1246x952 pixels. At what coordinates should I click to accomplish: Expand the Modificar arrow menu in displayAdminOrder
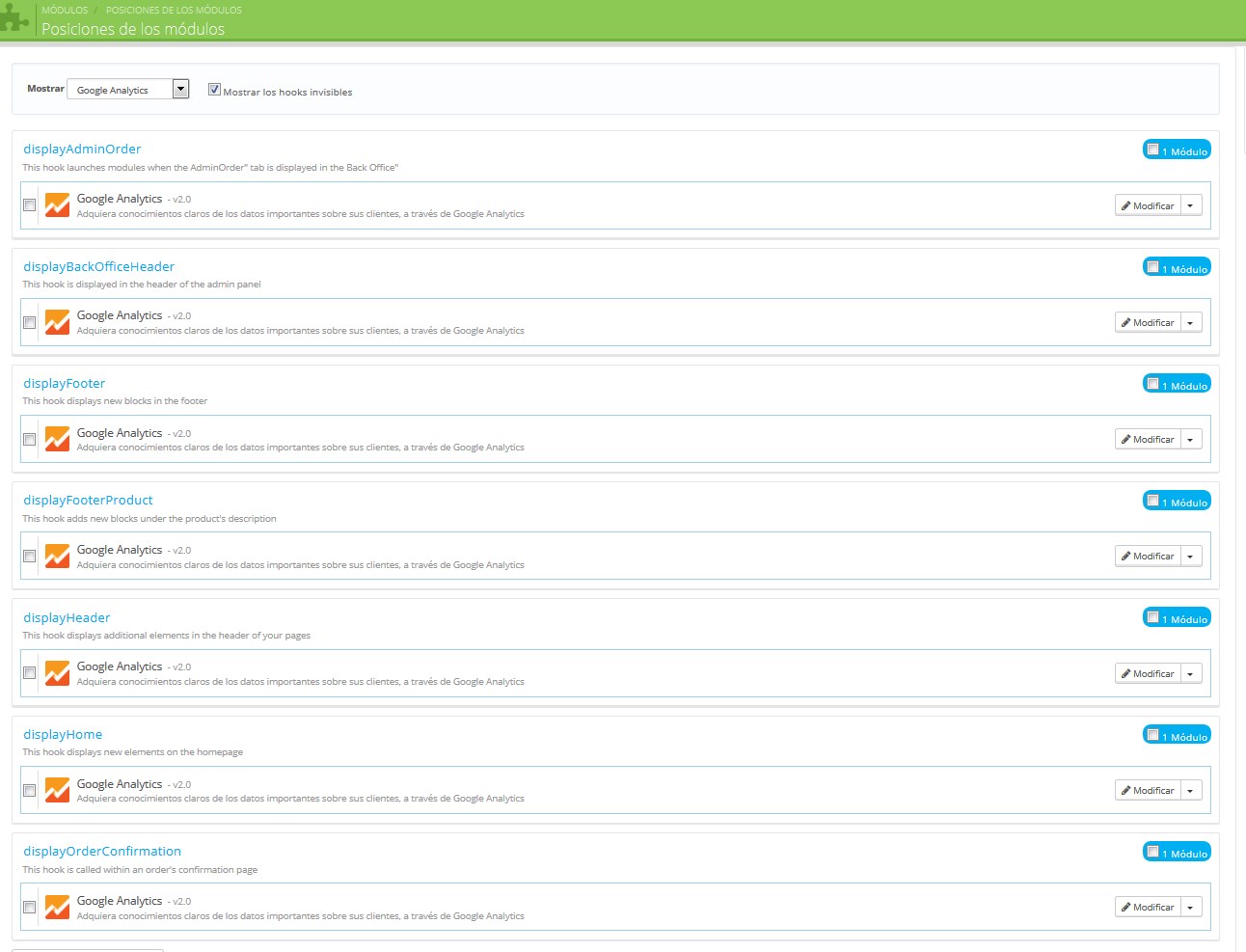[x=1191, y=205]
